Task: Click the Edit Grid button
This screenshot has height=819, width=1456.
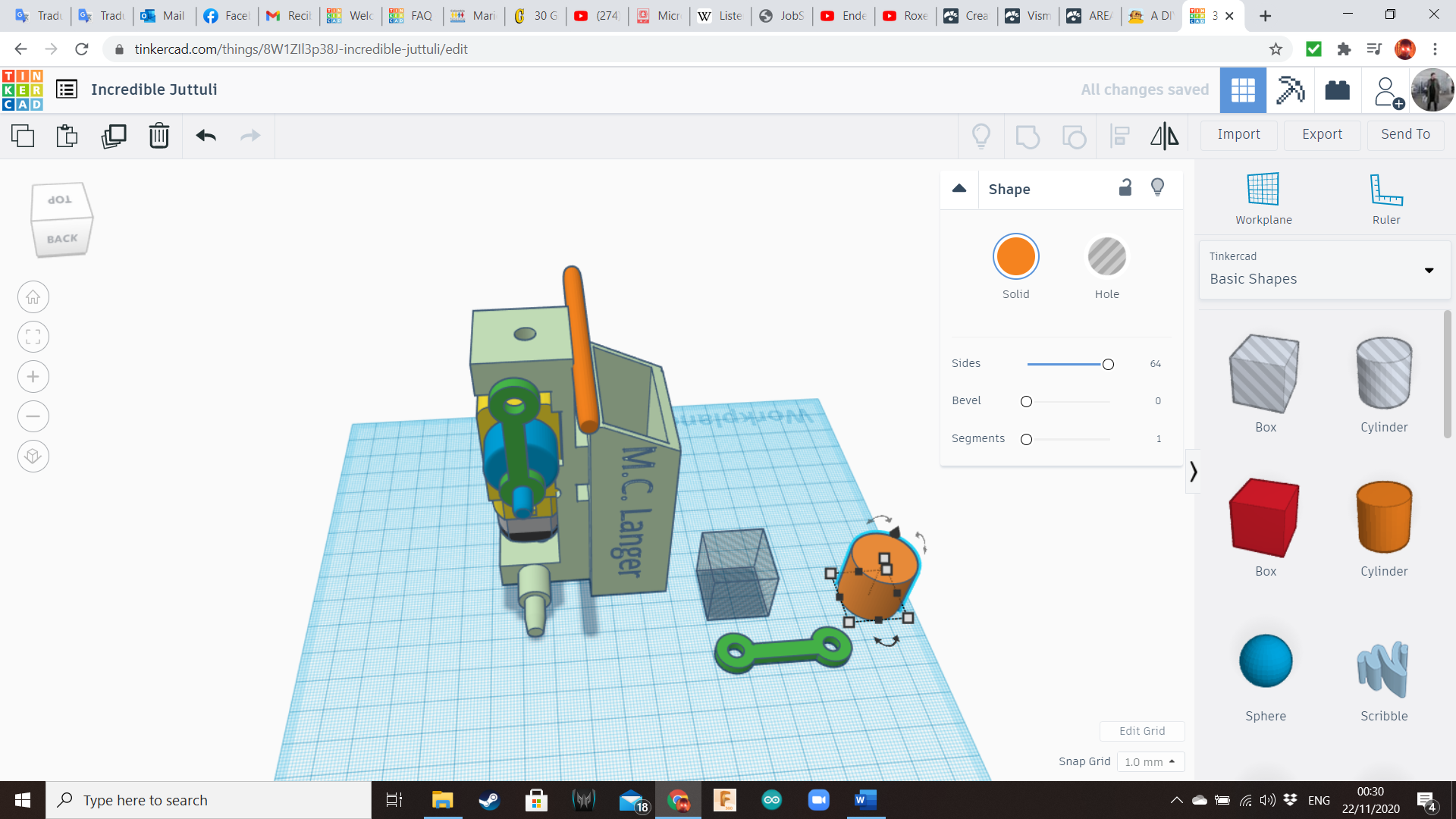Action: pyautogui.click(x=1141, y=731)
